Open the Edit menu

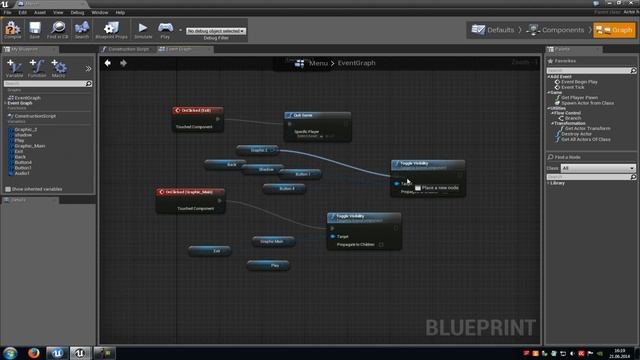[x=22, y=13]
